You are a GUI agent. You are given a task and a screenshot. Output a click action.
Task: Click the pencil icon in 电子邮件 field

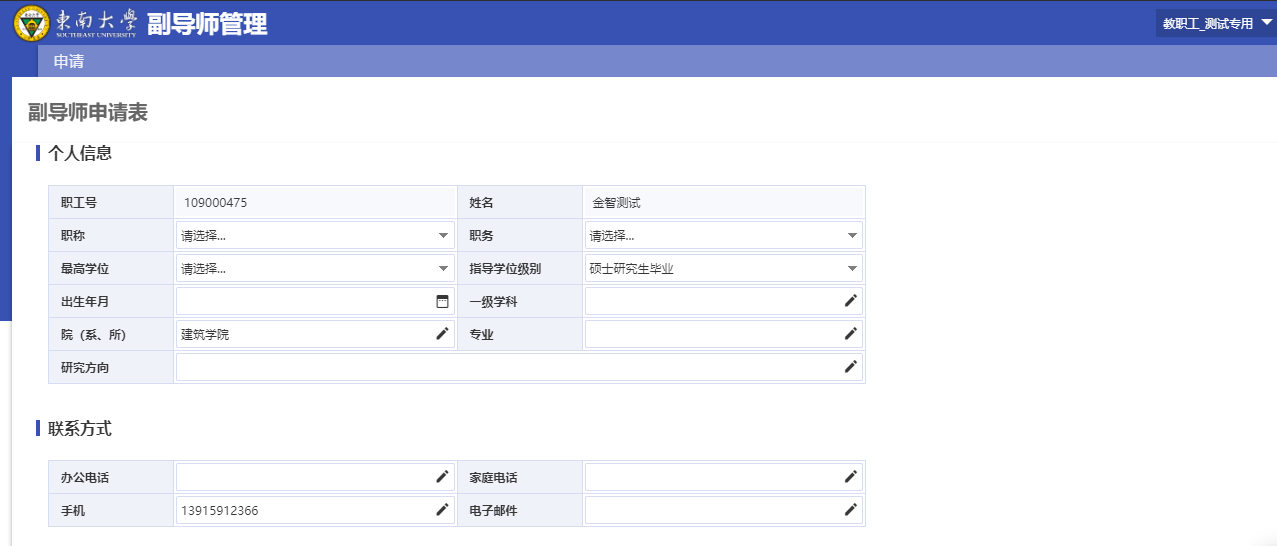tap(851, 510)
